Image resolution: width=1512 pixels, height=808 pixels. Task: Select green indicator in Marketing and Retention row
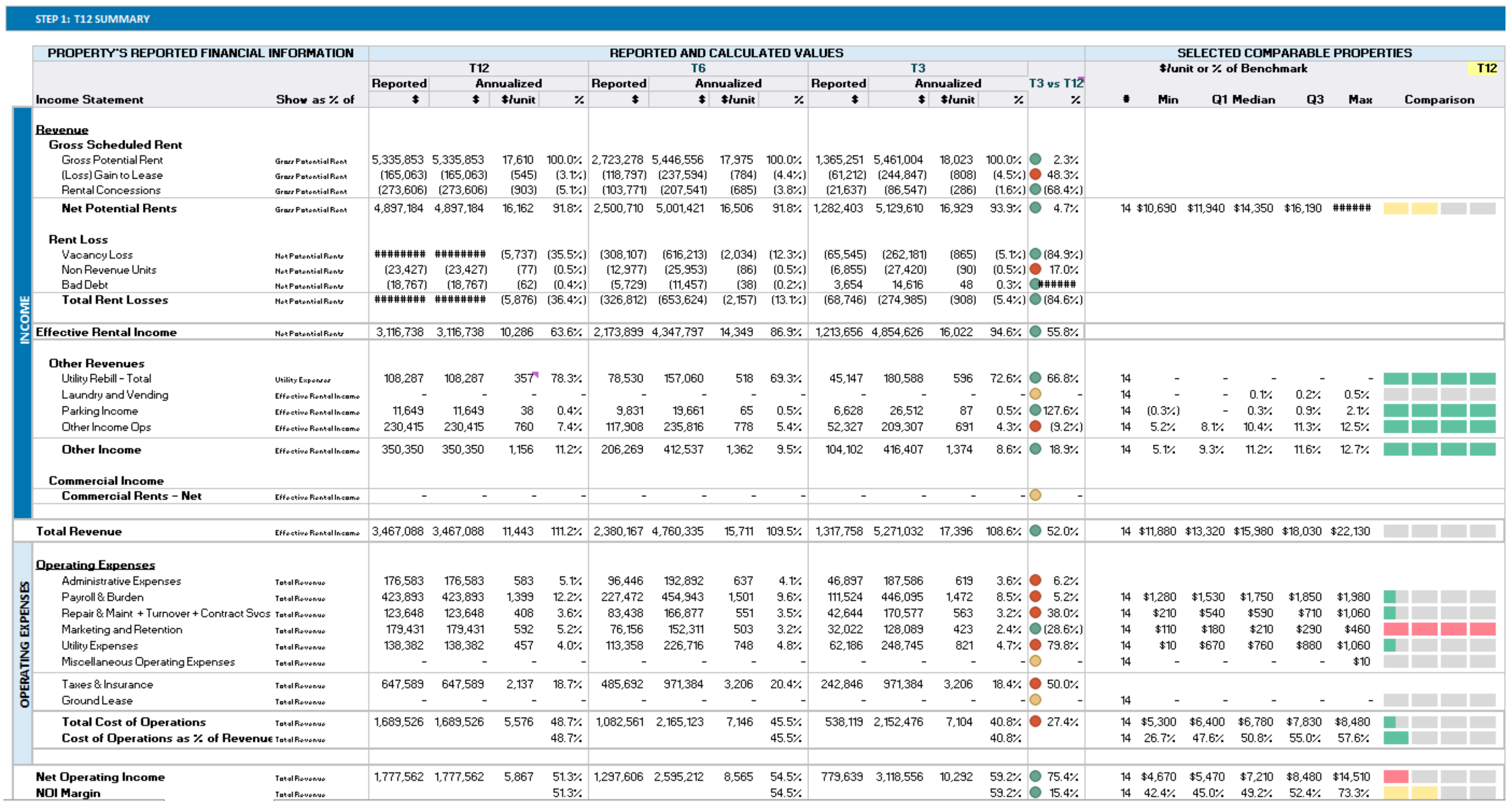click(x=1035, y=629)
